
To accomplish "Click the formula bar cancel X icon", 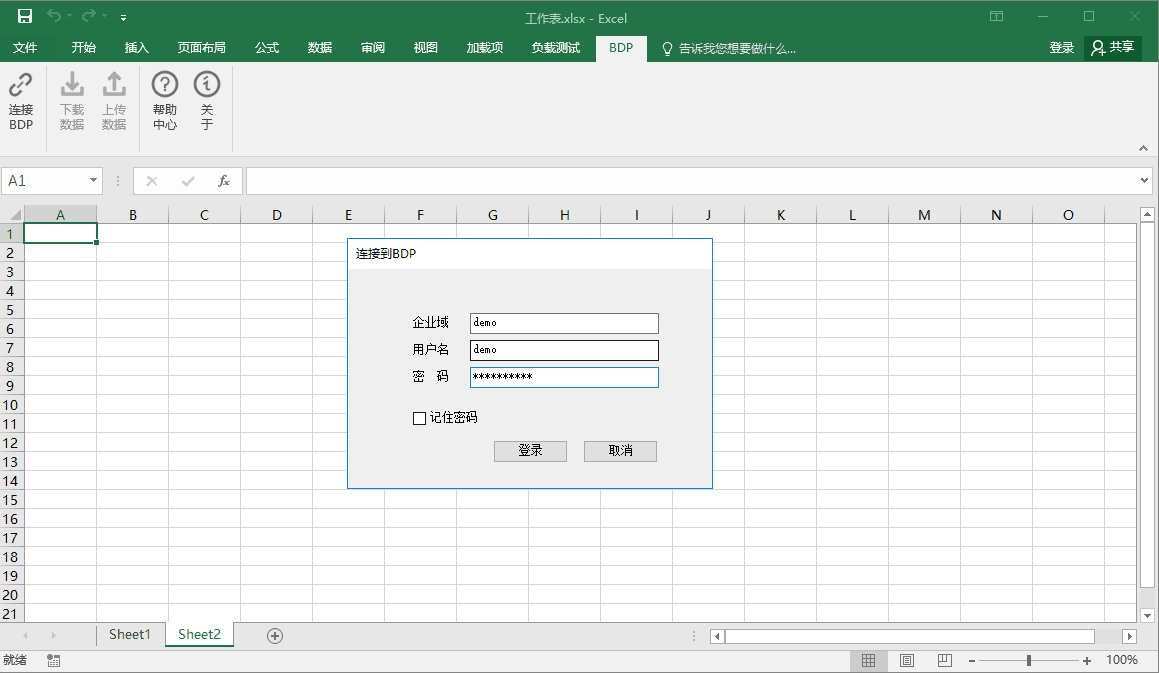I will point(152,181).
